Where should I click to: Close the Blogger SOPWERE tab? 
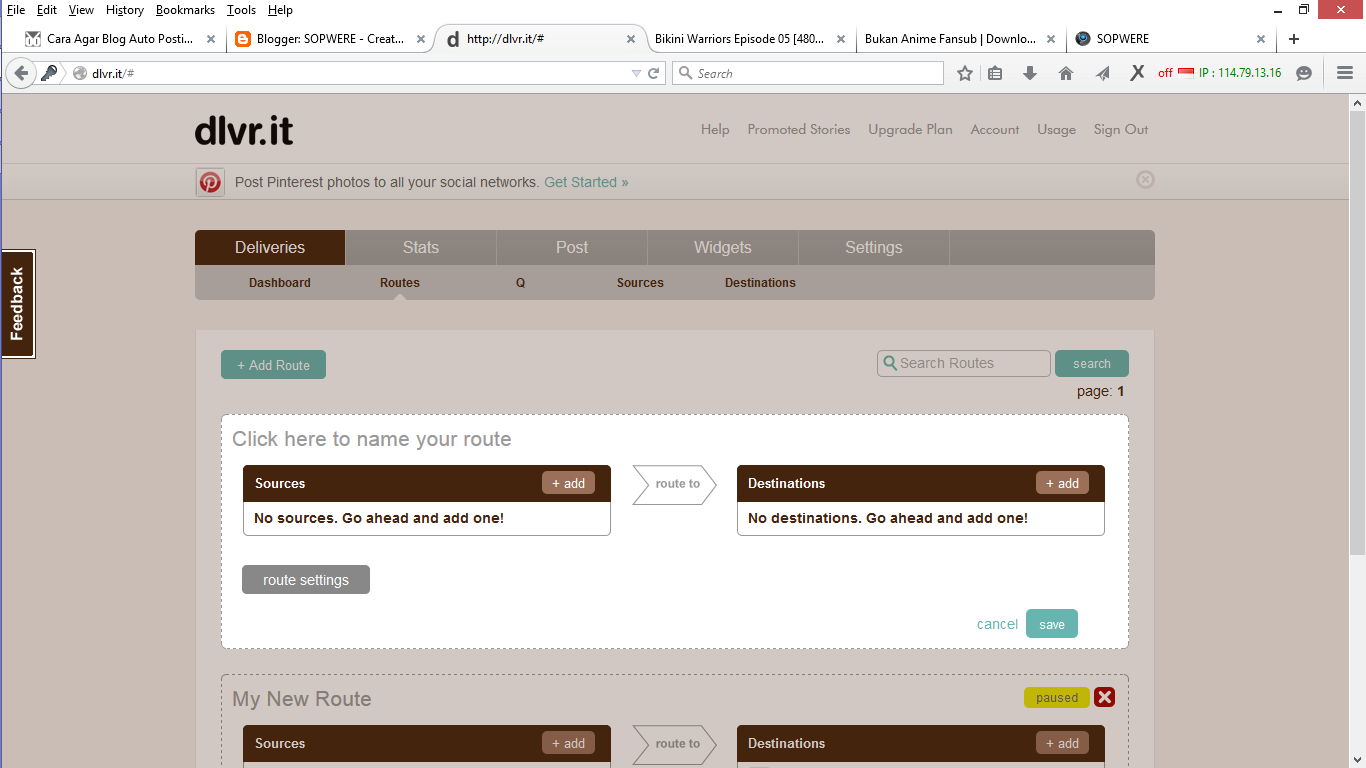tap(420, 39)
